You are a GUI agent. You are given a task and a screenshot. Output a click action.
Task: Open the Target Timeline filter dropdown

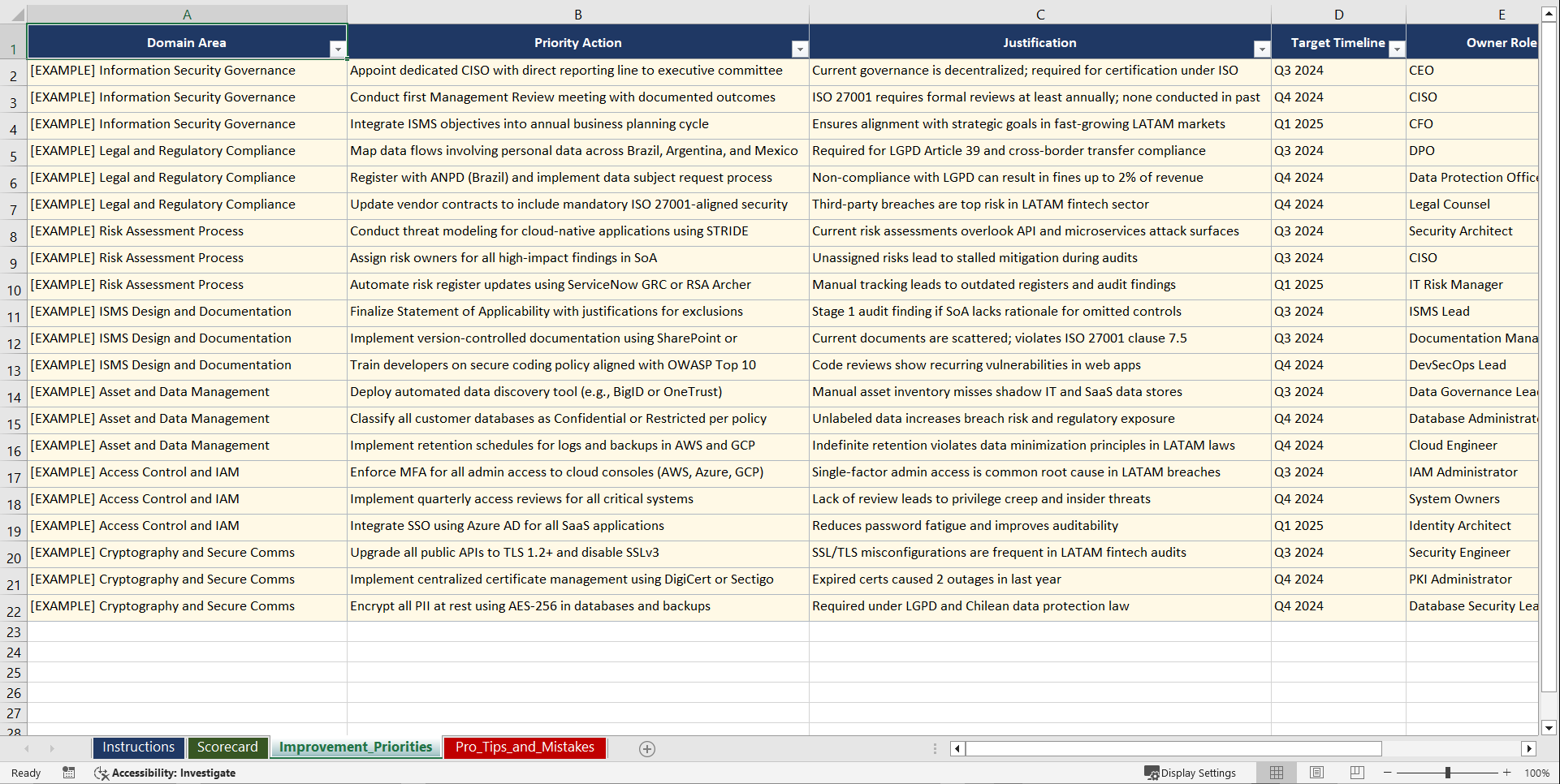pyautogui.click(x=1397, y=49)
